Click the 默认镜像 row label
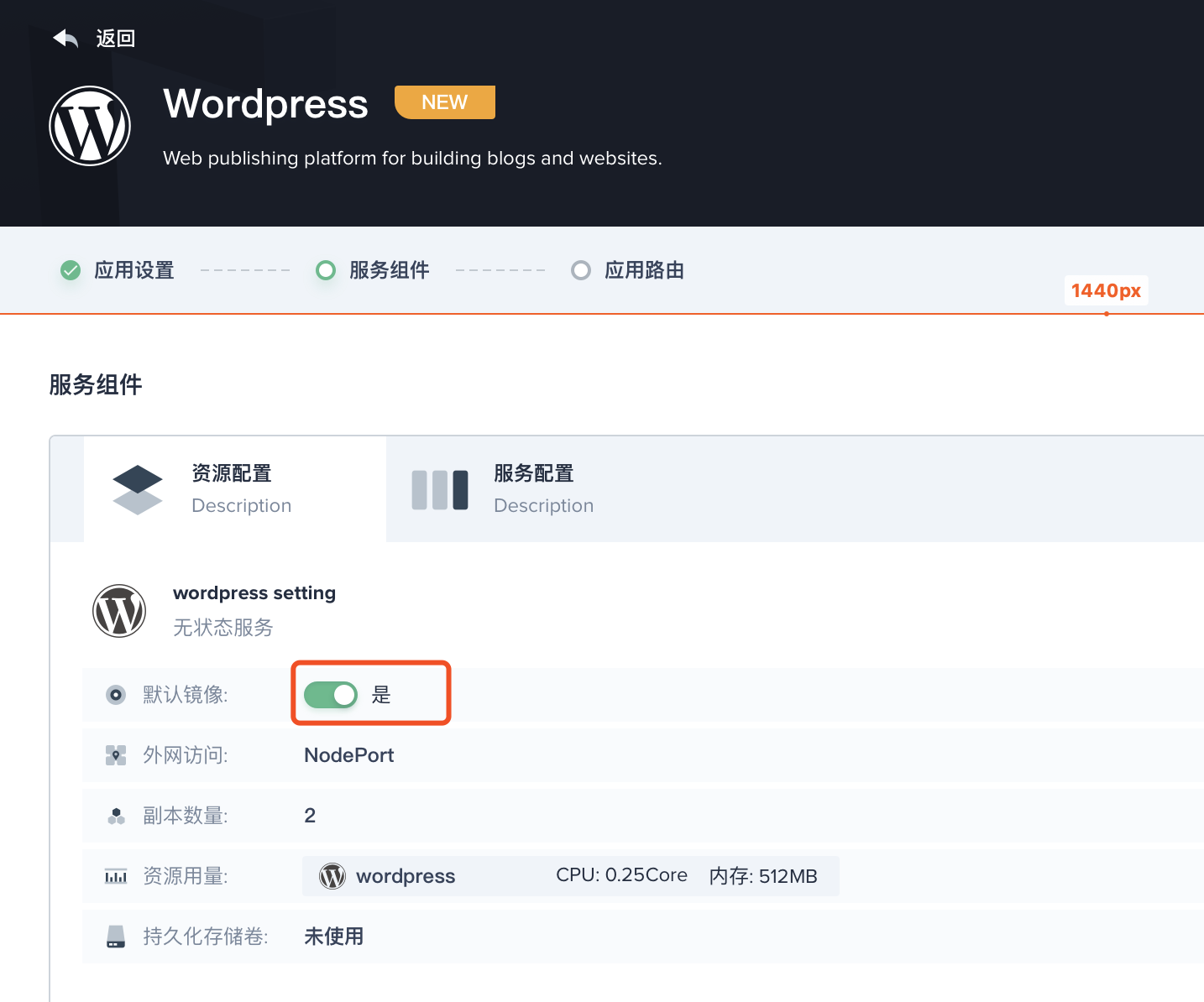Screen dimensions: 1204x1002 pyautogui.click(x=186, y=695)
